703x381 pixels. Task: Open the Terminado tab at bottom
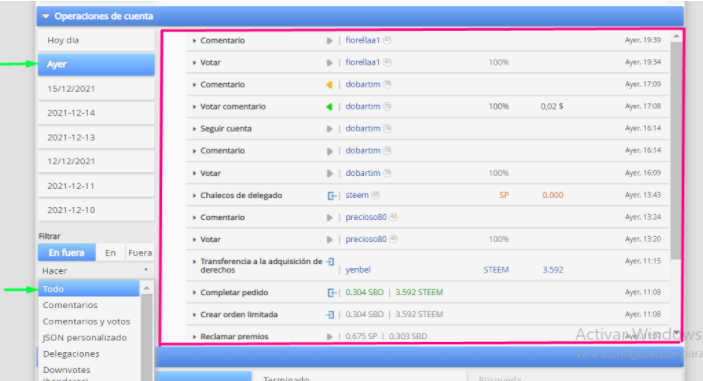286,378
